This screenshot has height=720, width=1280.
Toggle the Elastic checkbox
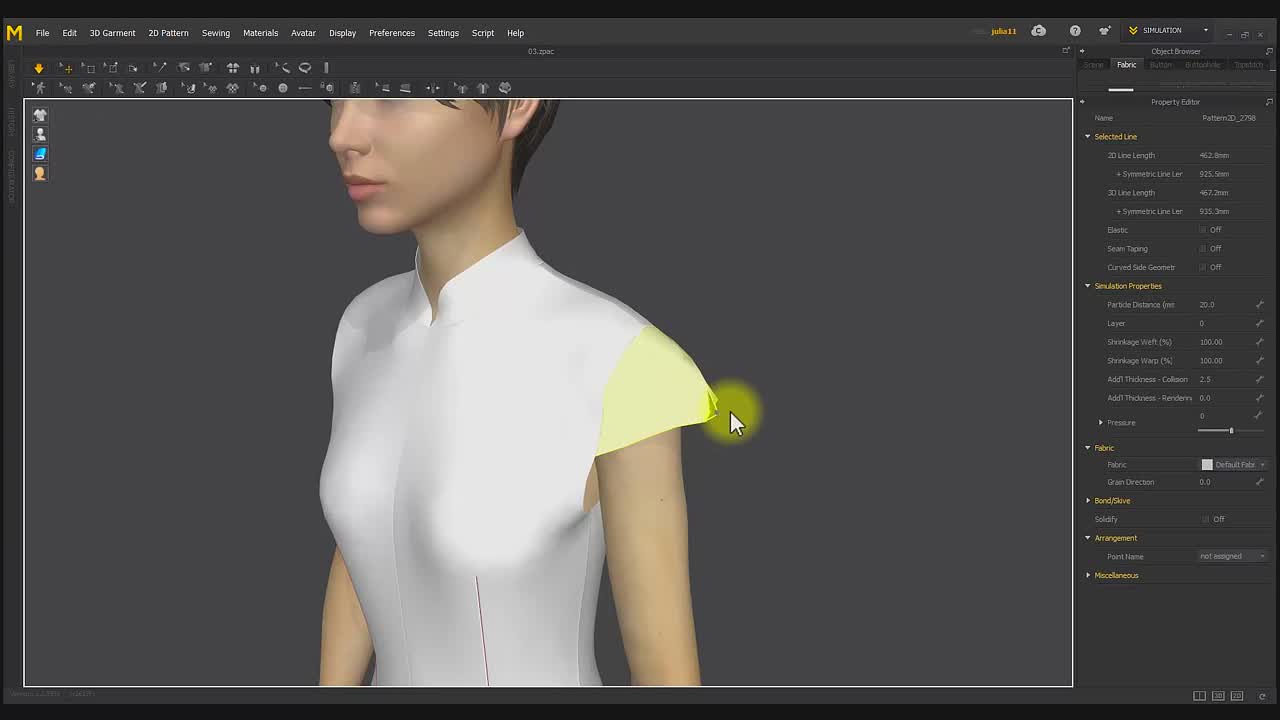pos(1203,230)
